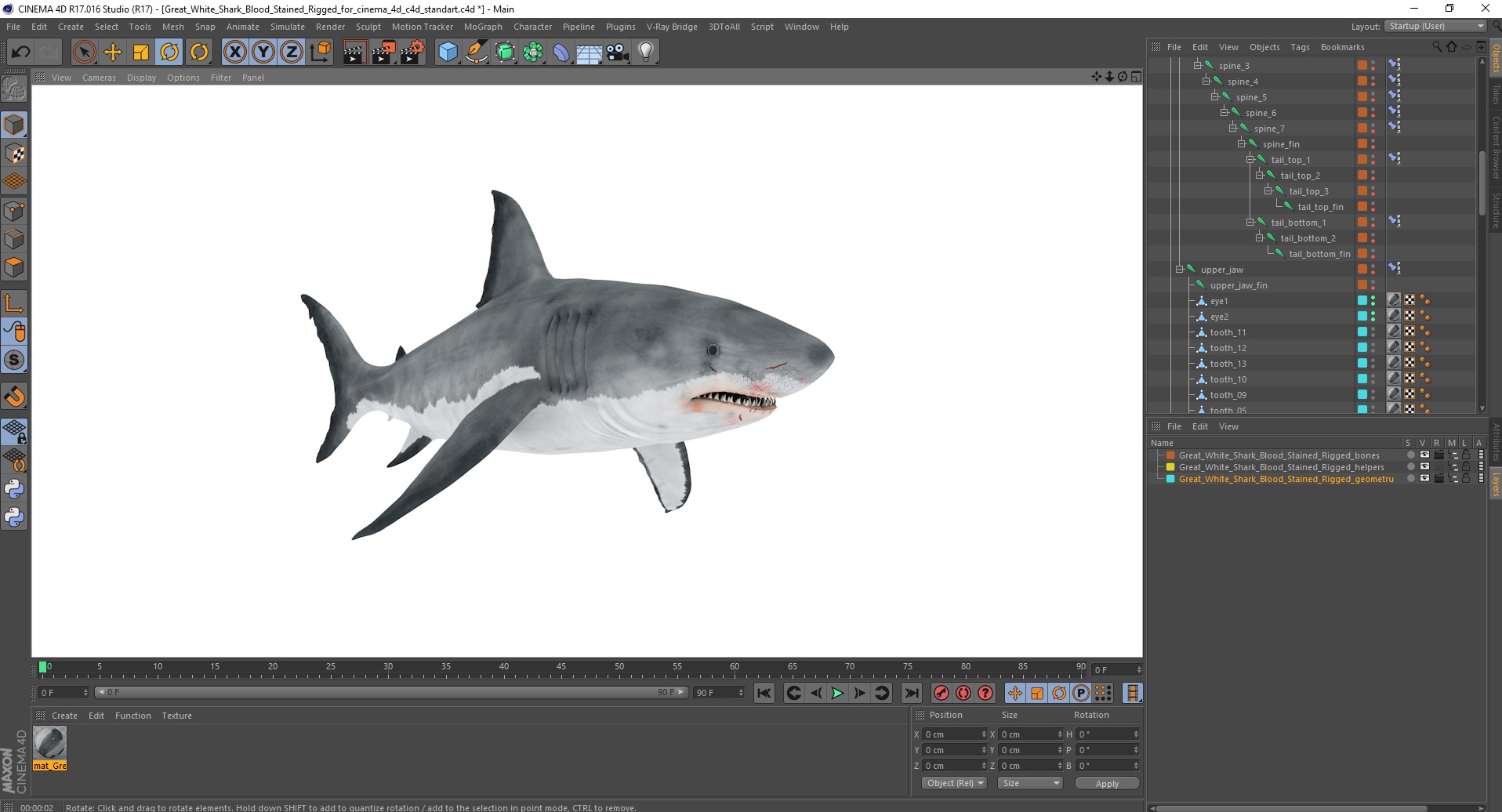
Task: Select the mat_Gre material thumbnail
Action: [49, 743]
